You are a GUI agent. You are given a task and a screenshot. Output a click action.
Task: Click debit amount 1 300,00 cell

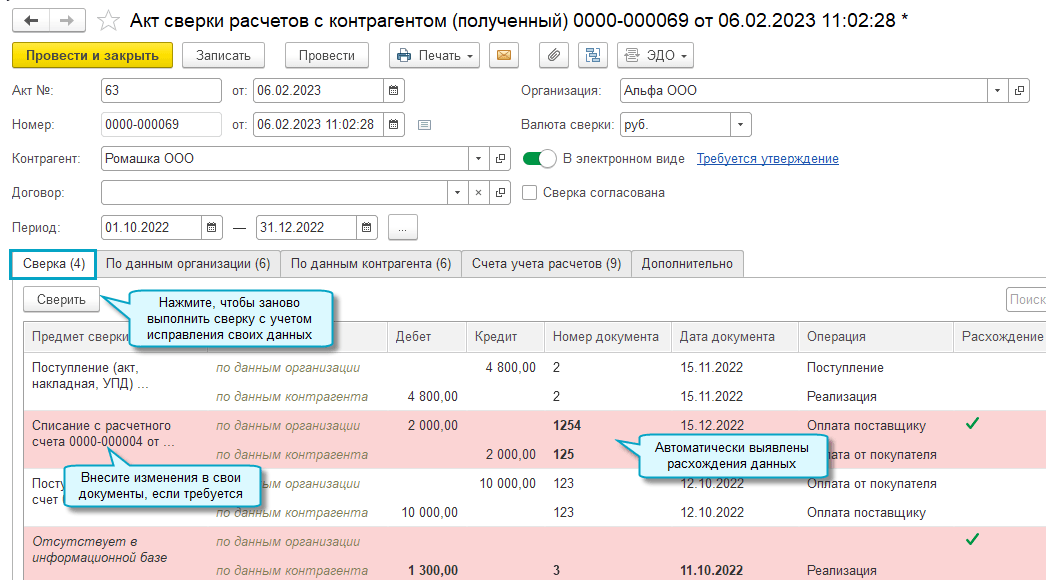(433, 571)
